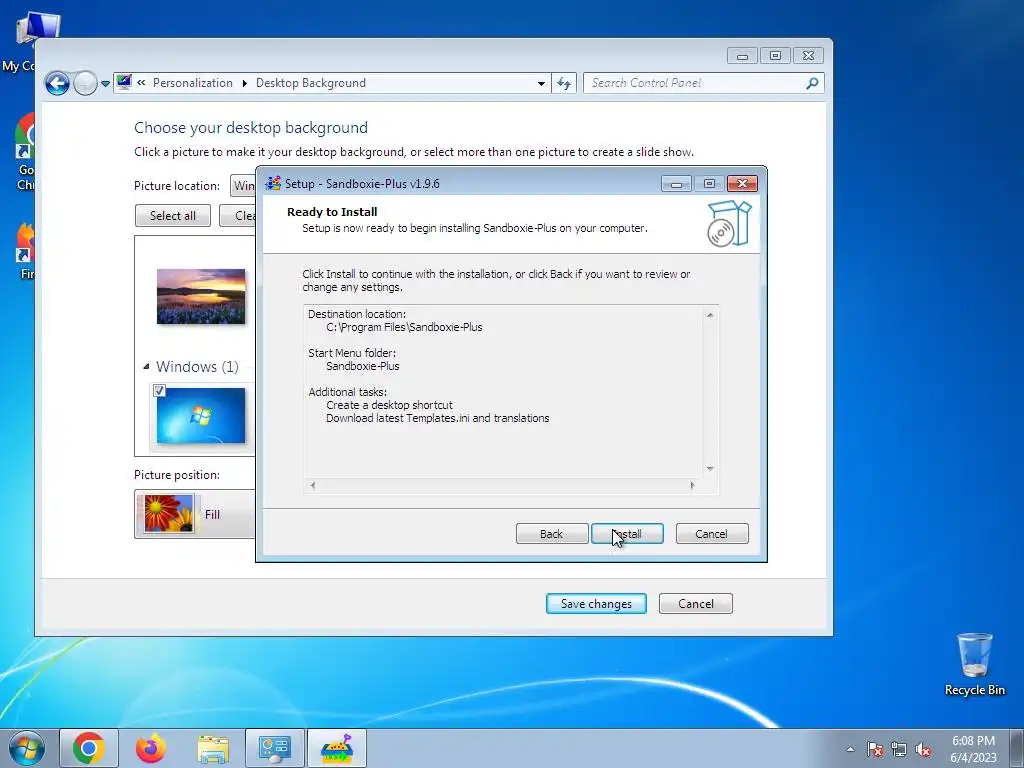Open the Picture position Fill dropdown

pos(195,514)
